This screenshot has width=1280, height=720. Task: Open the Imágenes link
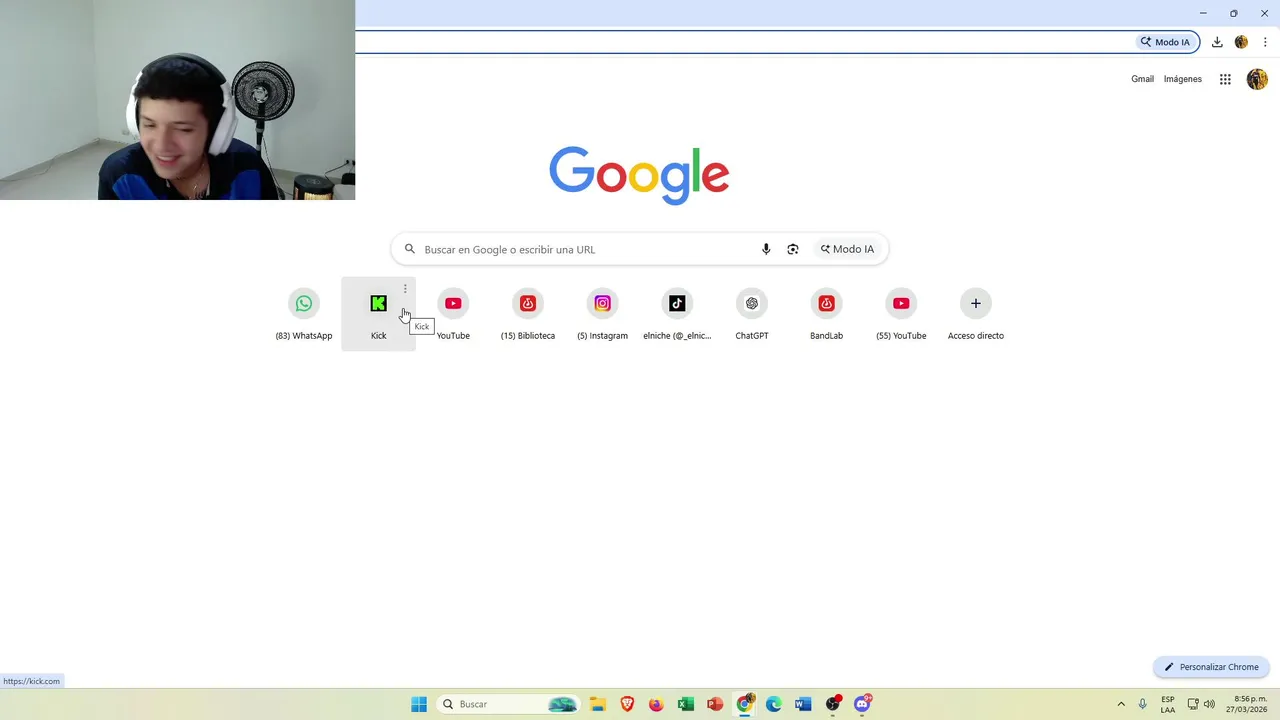[1183, 79]
